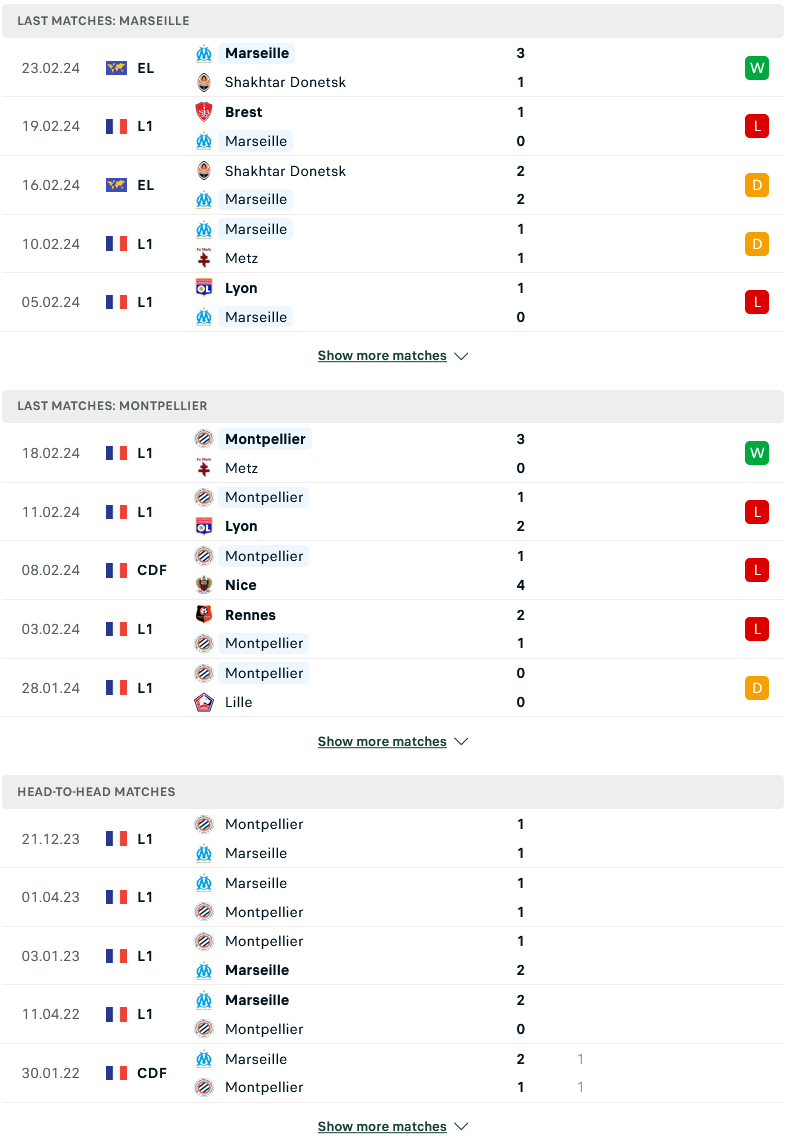Expand more matches under the Marseille section
This screenshot has width=789, height=1141.
coord(393,355)
